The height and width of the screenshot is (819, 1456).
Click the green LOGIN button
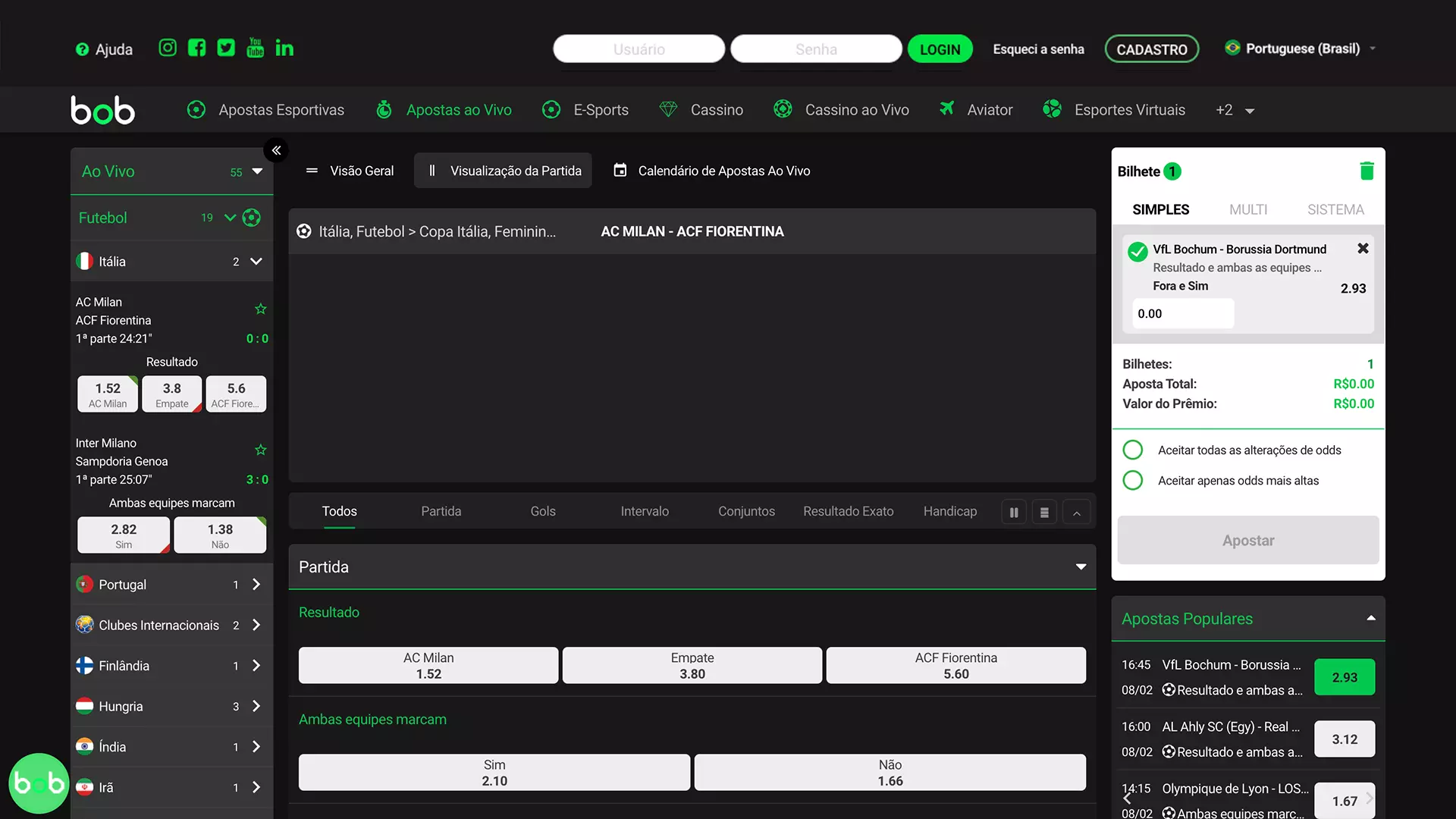point(940,49)
